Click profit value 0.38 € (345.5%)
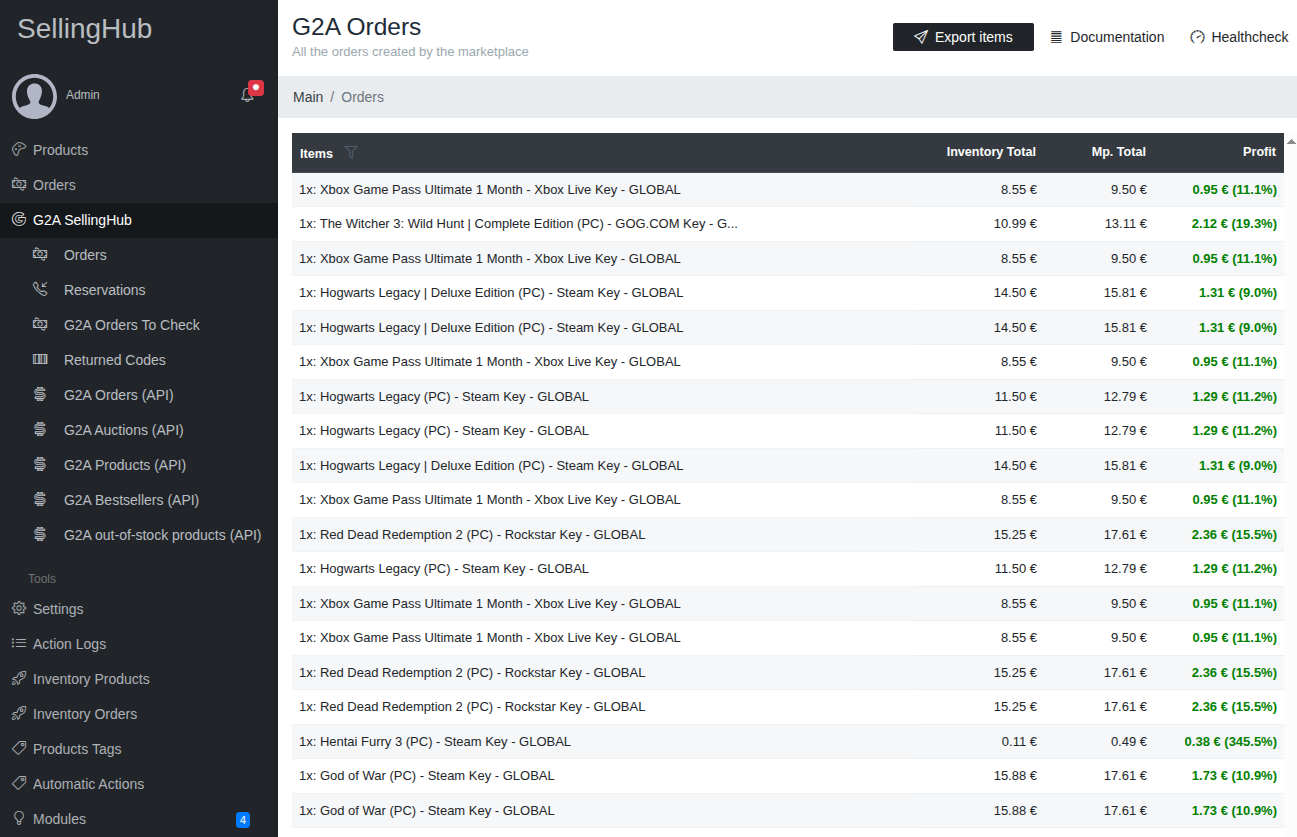This screenshot has width=1297, height=837. click(1230, 742)
